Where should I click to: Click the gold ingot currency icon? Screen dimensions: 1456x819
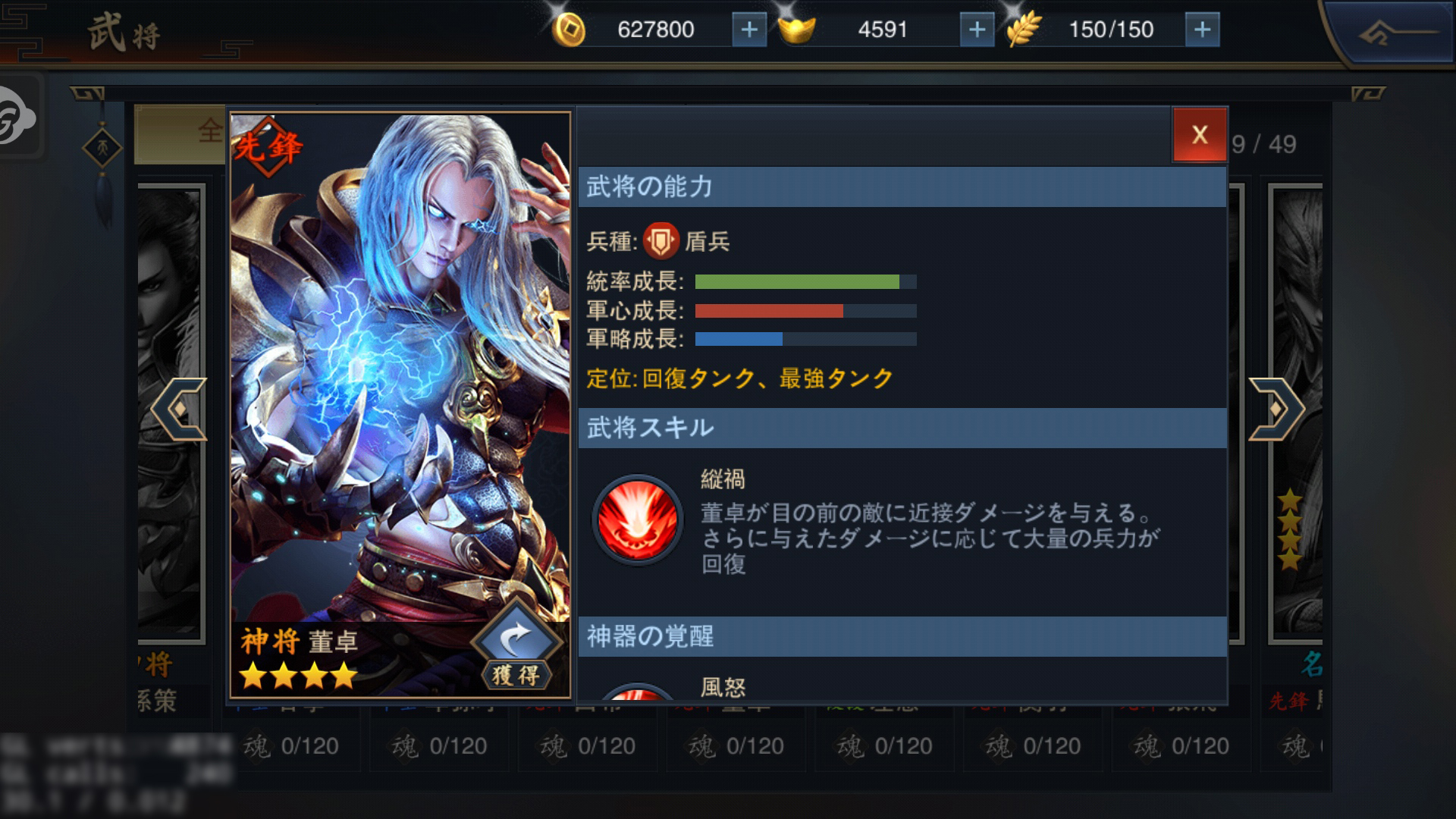796,30
